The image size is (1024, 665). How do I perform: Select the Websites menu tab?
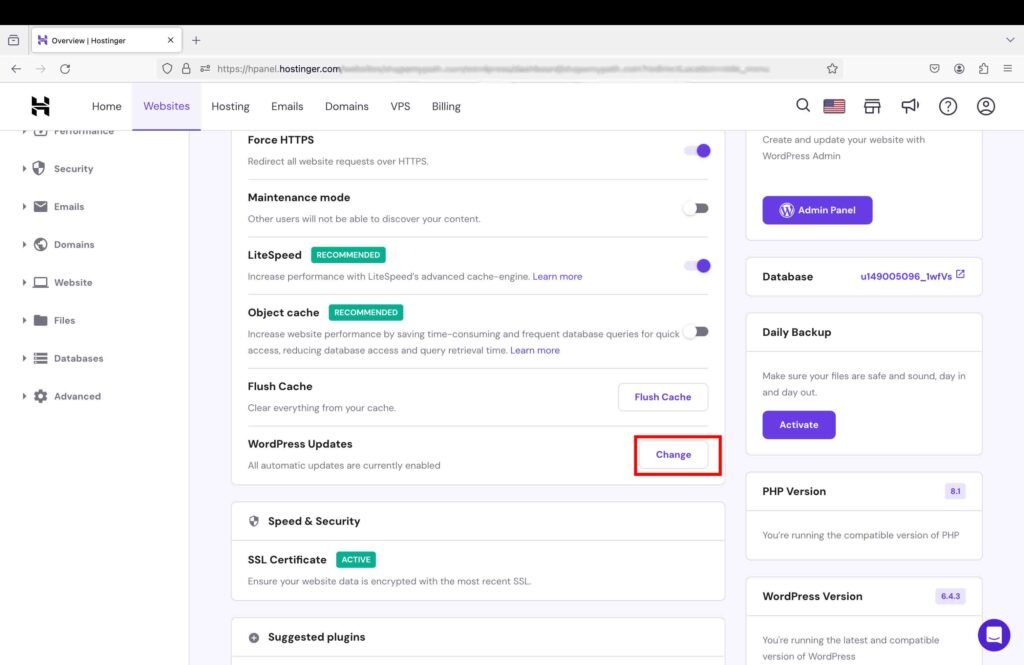pos(167,106)
